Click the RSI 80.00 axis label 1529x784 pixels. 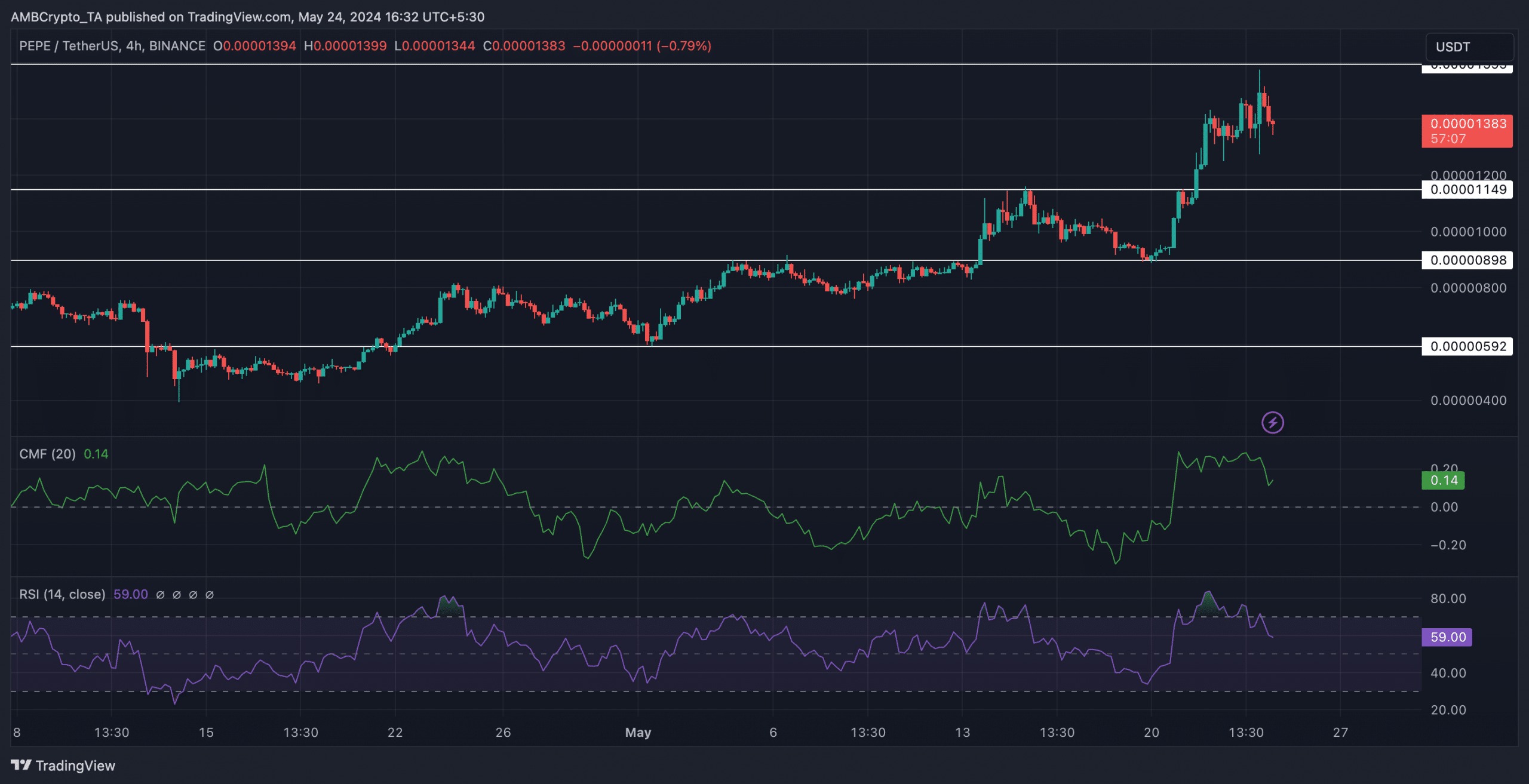1448,598
